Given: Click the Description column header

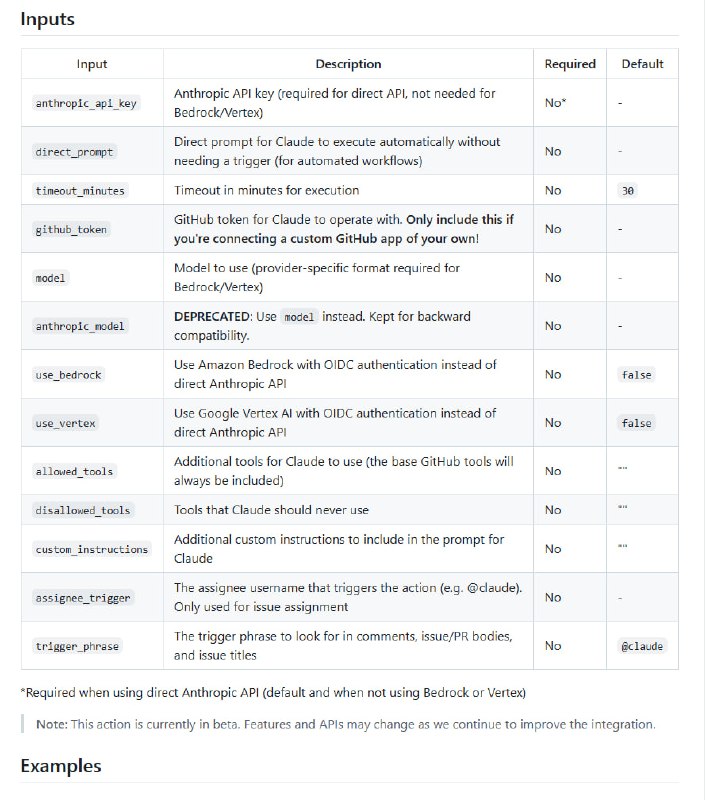Looking at the screenshot, I should click(x=348, y=64).
